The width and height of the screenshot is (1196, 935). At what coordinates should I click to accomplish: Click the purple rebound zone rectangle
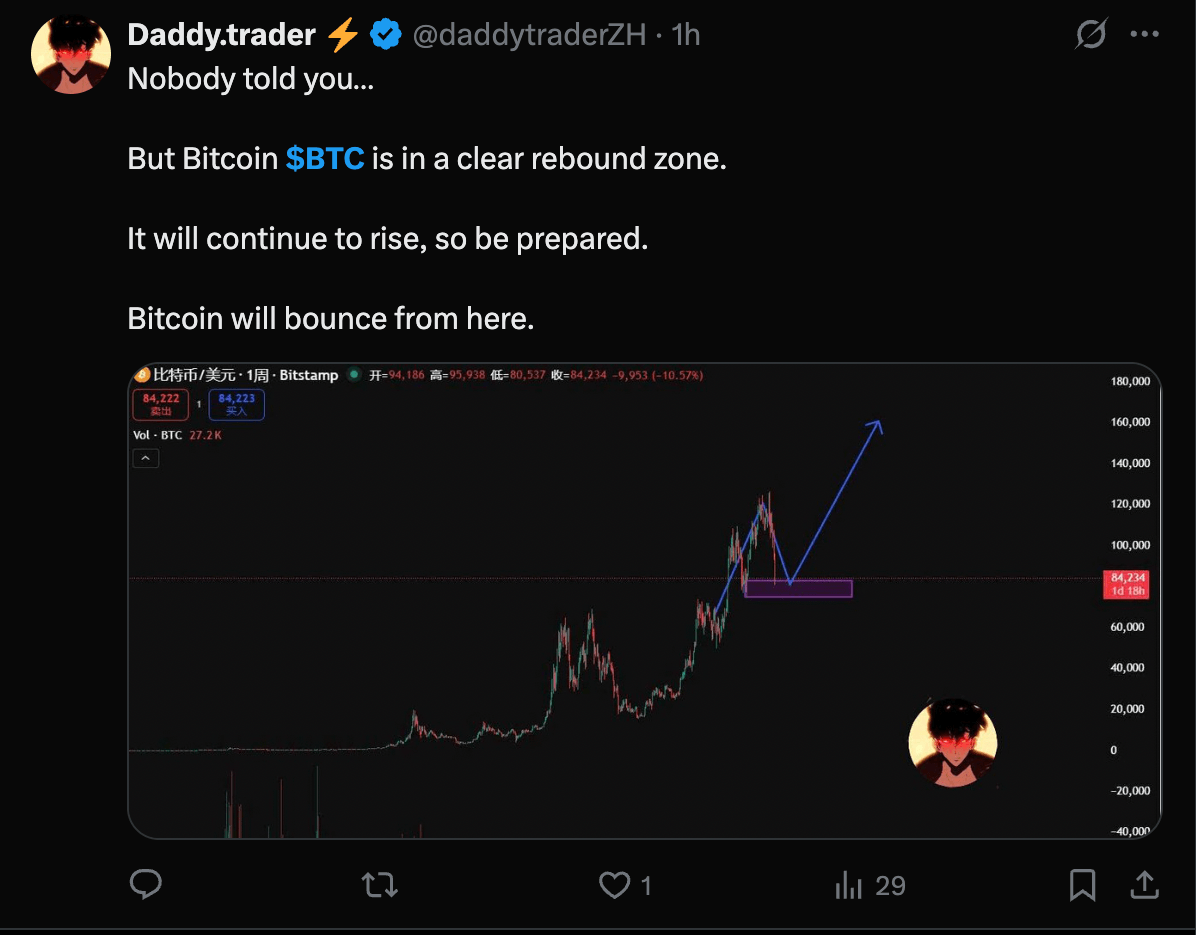[x=820, y=589]
